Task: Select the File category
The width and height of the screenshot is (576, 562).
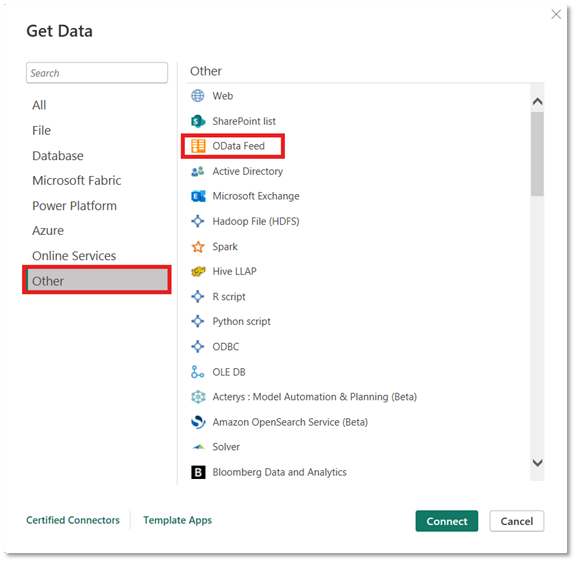Action: pyautogui.click(x=41, y=130)
